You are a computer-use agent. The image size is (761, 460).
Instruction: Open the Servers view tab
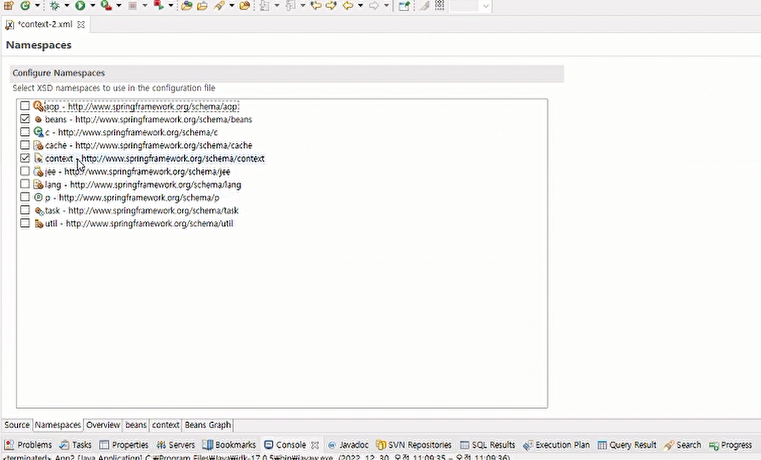(x=175, y=445)
